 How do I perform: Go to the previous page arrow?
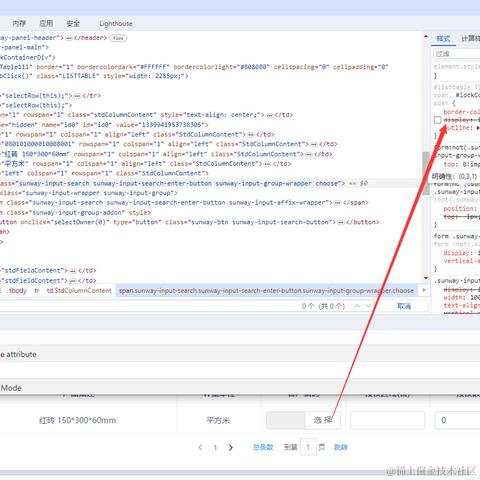(200, 447)
